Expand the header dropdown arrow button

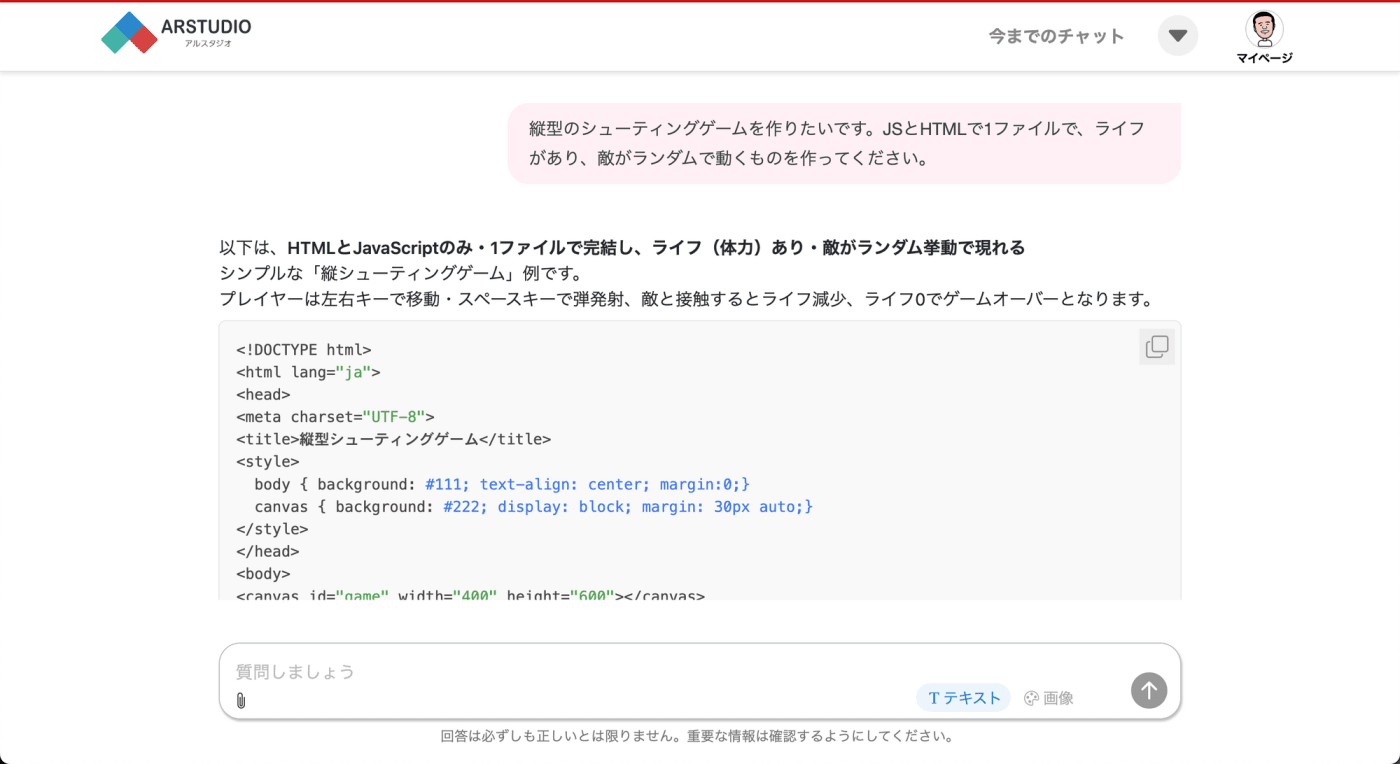1178,36
